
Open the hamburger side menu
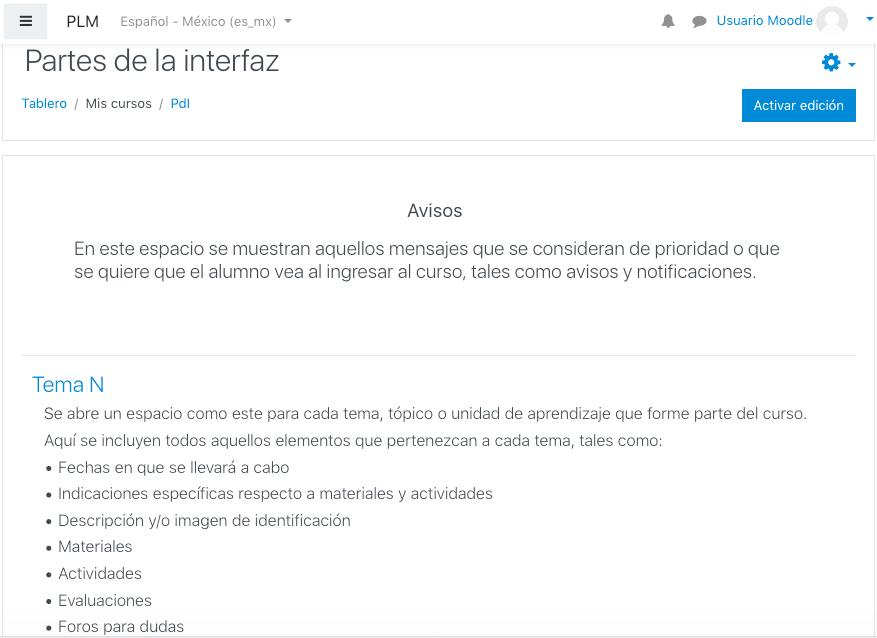point(26,21)
